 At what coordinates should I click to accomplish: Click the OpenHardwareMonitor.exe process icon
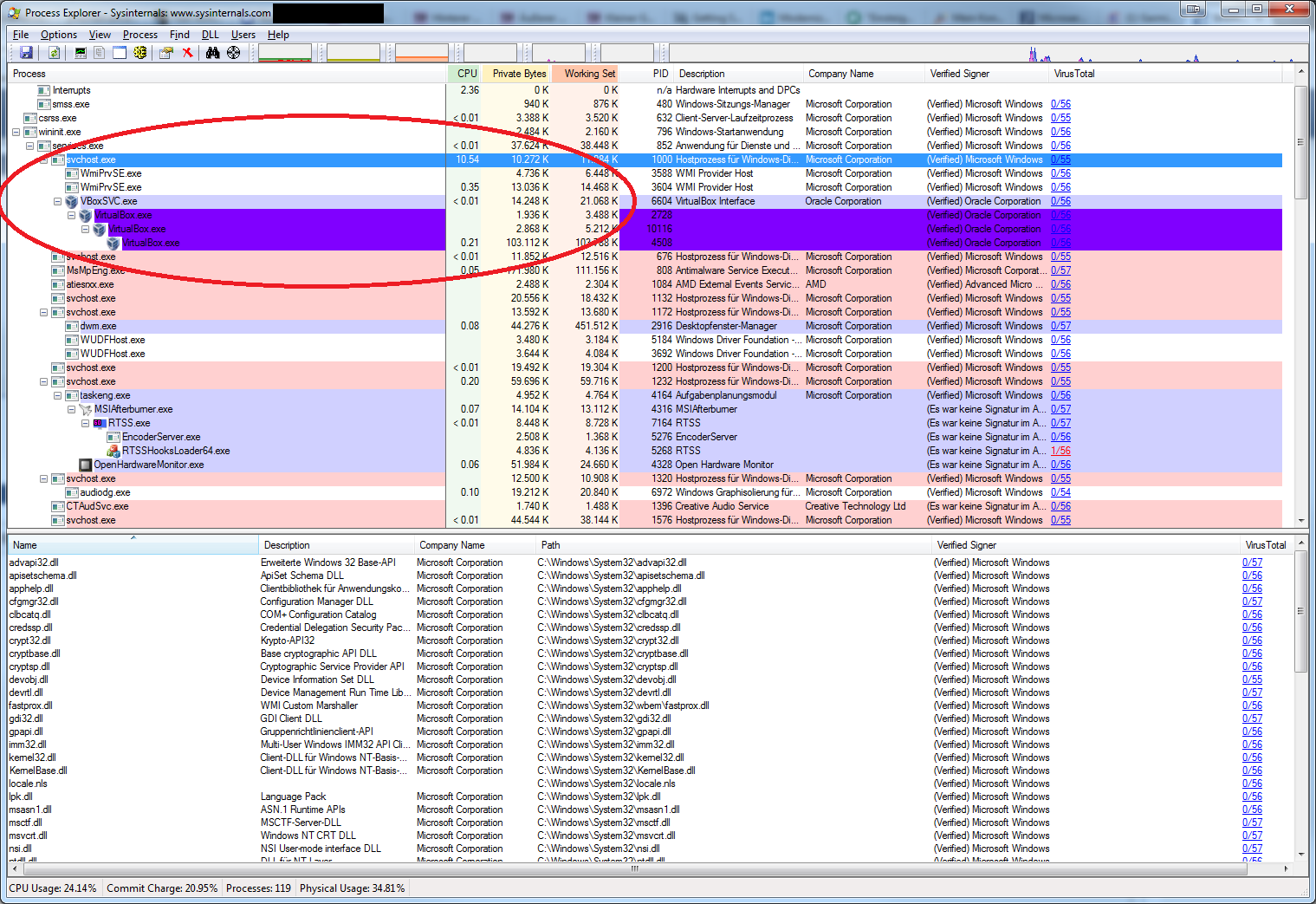click(x=86, y=465)
